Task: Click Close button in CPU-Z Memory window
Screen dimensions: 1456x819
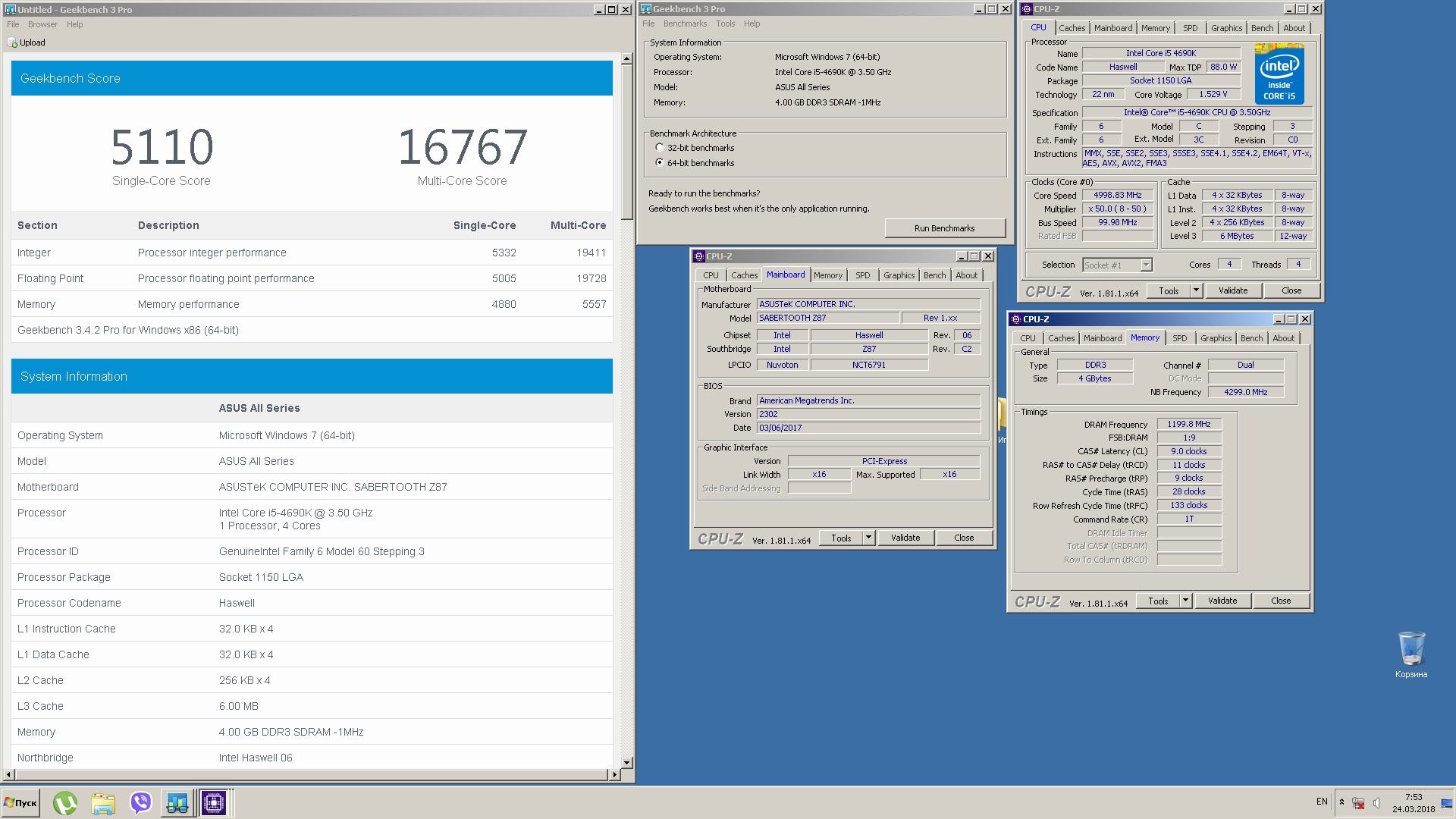Action: [1281, 601]
